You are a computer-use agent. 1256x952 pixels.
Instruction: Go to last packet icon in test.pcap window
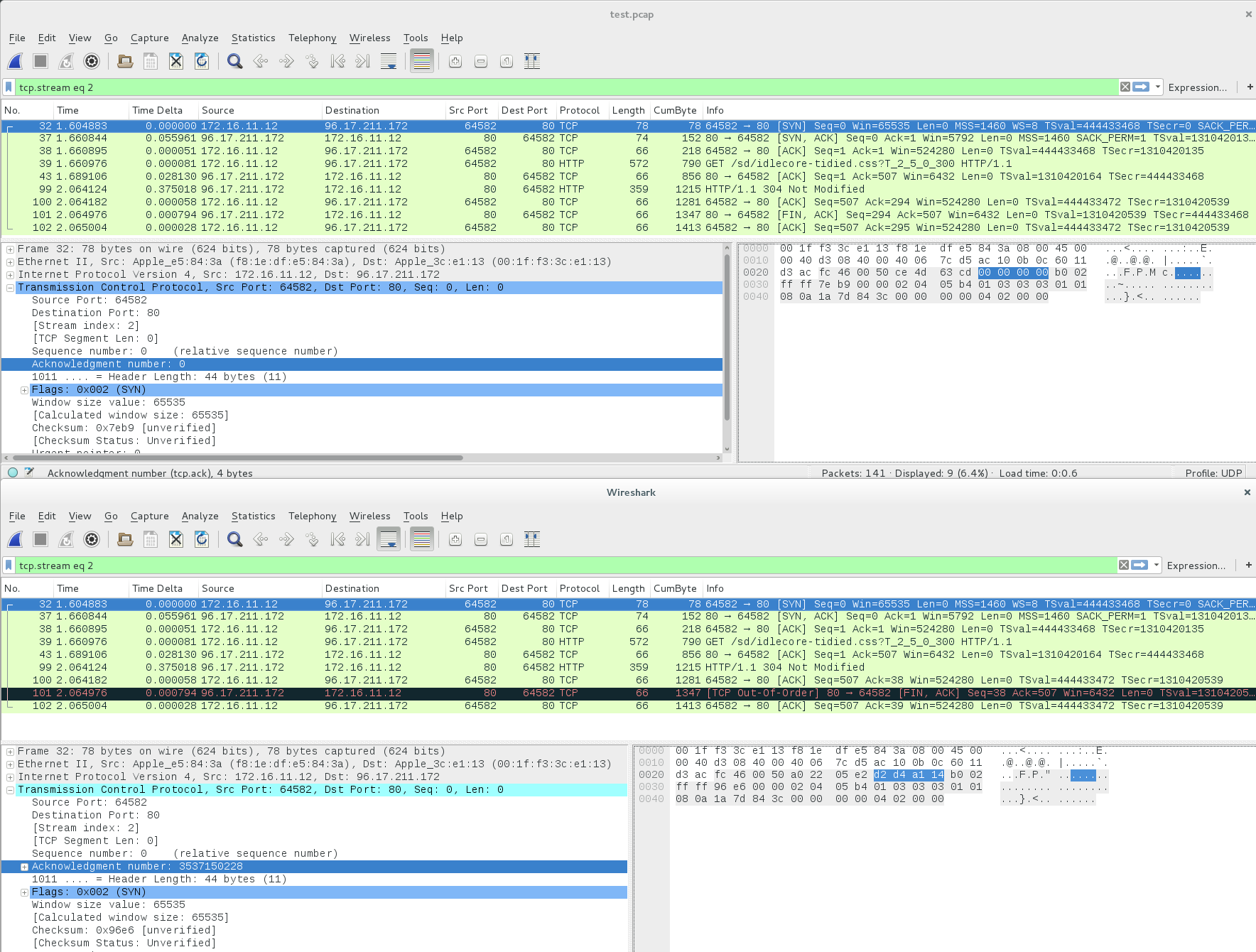click(x=363, y=62)
